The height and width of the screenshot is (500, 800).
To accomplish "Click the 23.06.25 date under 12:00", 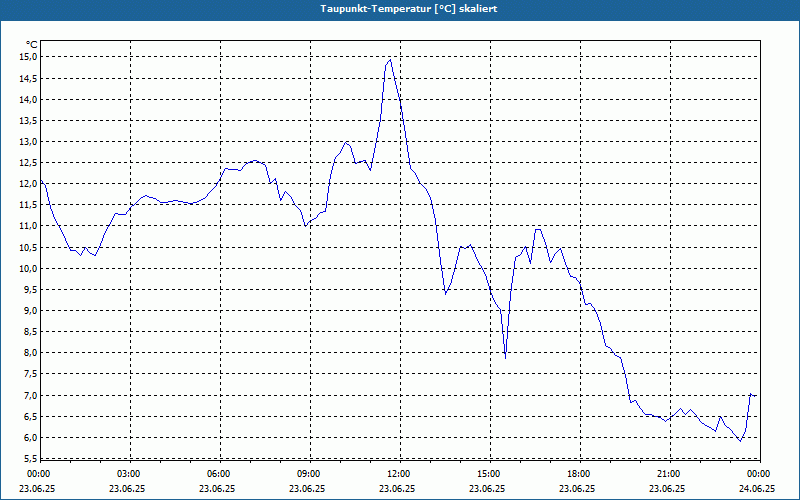I will click(x=397, y=489).
